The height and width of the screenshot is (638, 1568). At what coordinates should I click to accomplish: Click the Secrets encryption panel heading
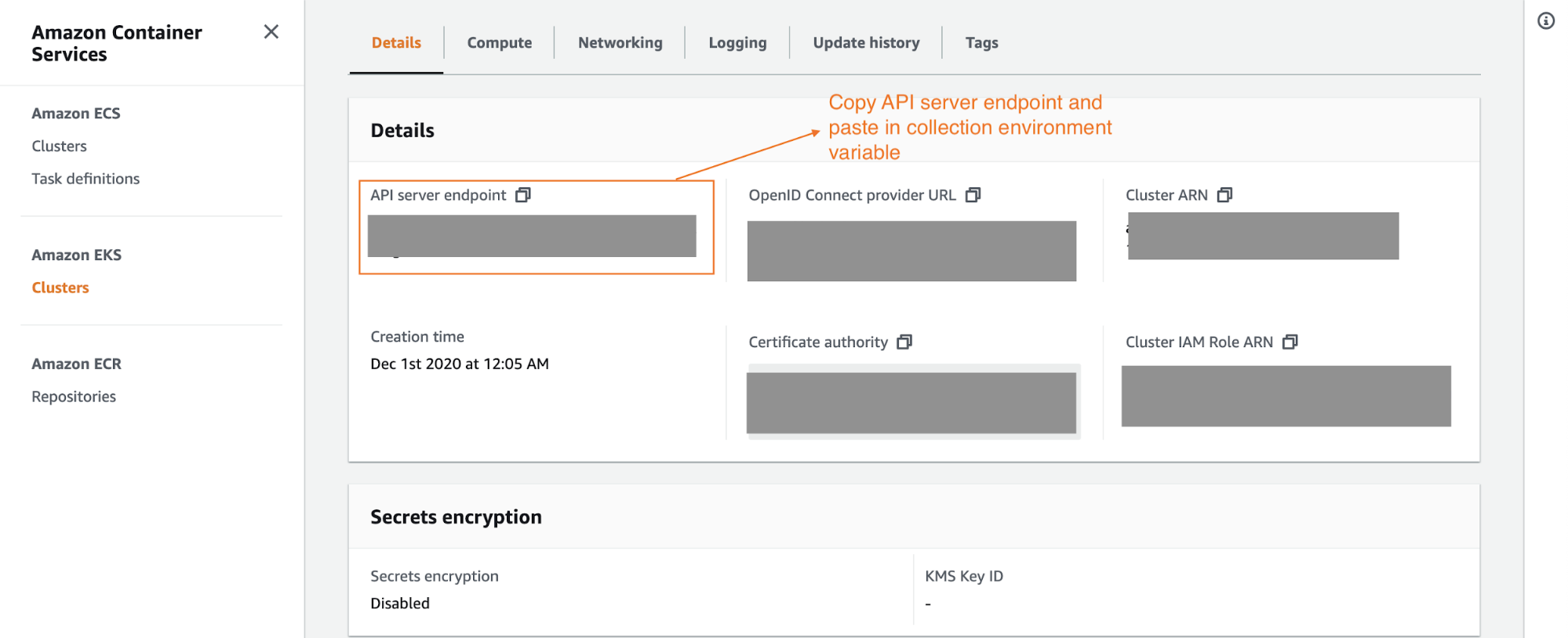pos(457,517)
